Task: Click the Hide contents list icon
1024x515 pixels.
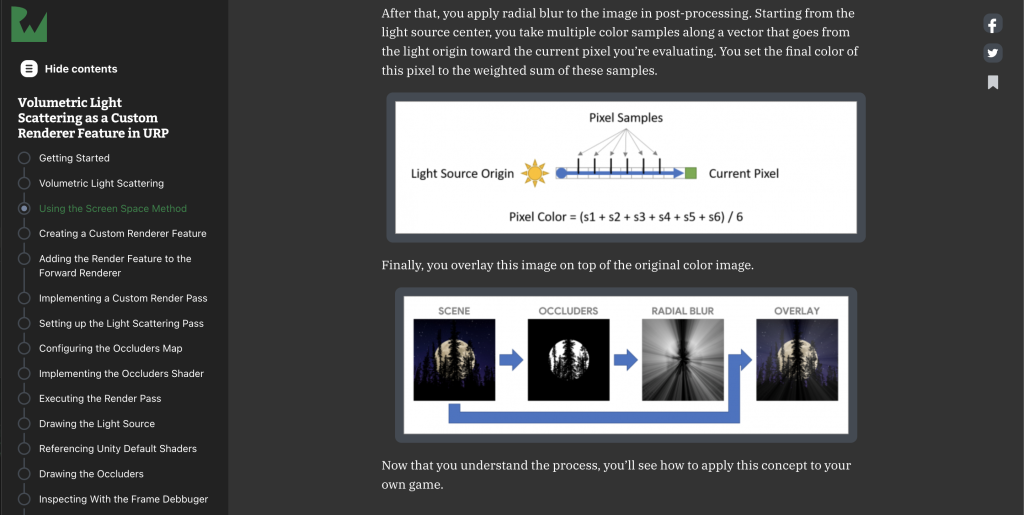Action: 29,69
